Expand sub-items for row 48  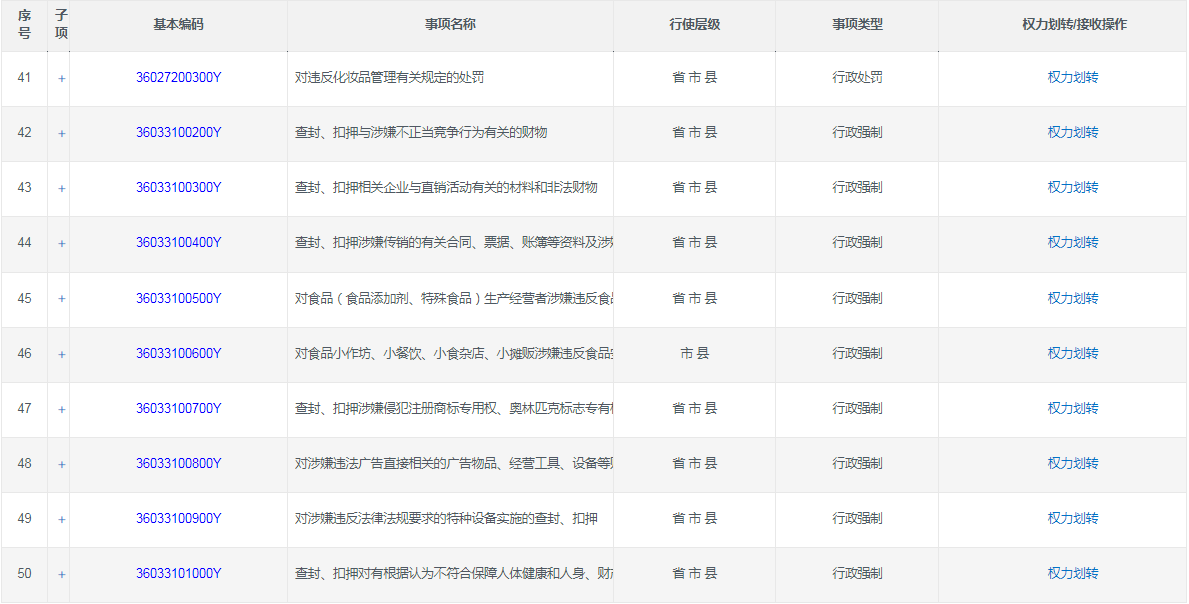tap(61, 464)
